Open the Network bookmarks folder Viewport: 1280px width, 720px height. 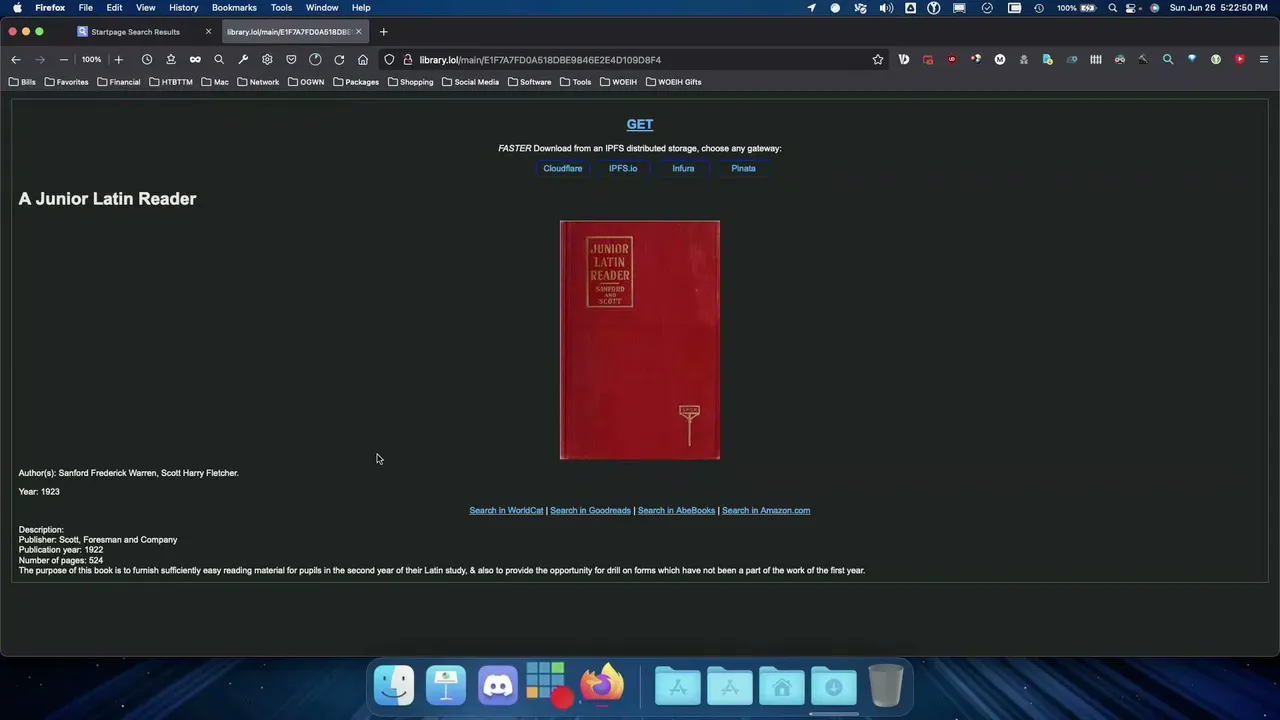(258, 82)
